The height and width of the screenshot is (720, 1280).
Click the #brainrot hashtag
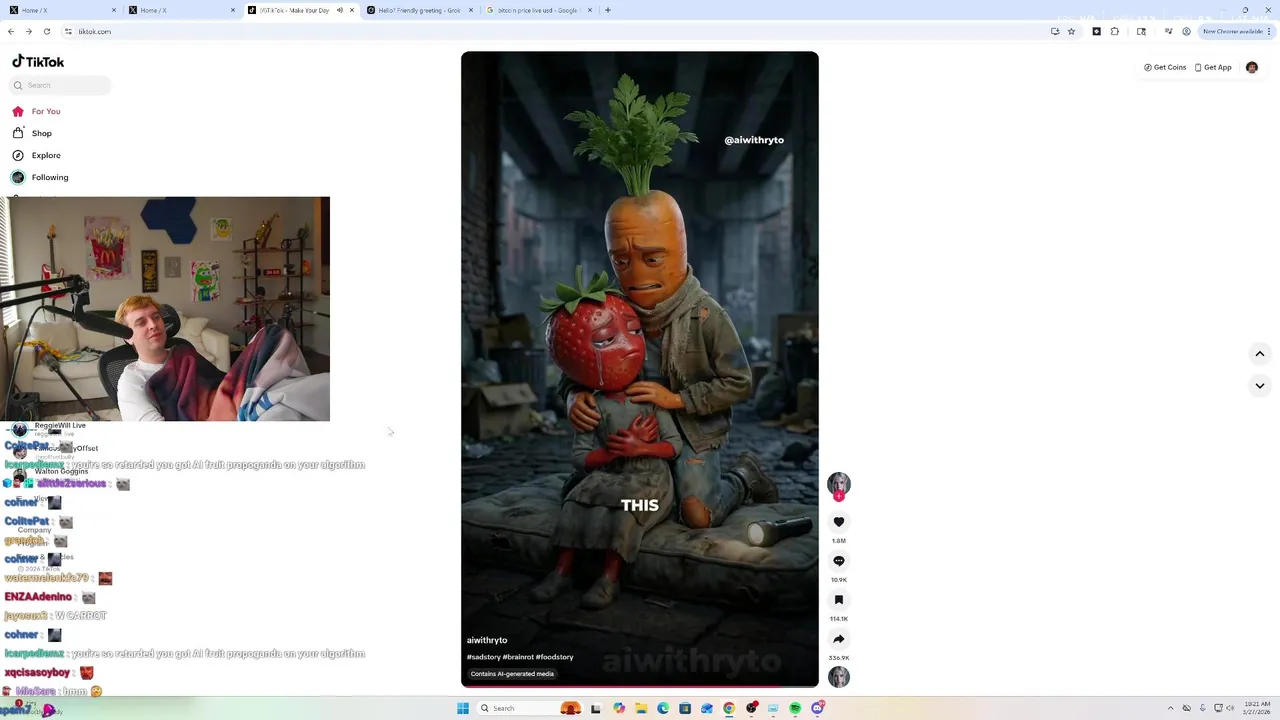pyautogui.click(x=517, y=657)
